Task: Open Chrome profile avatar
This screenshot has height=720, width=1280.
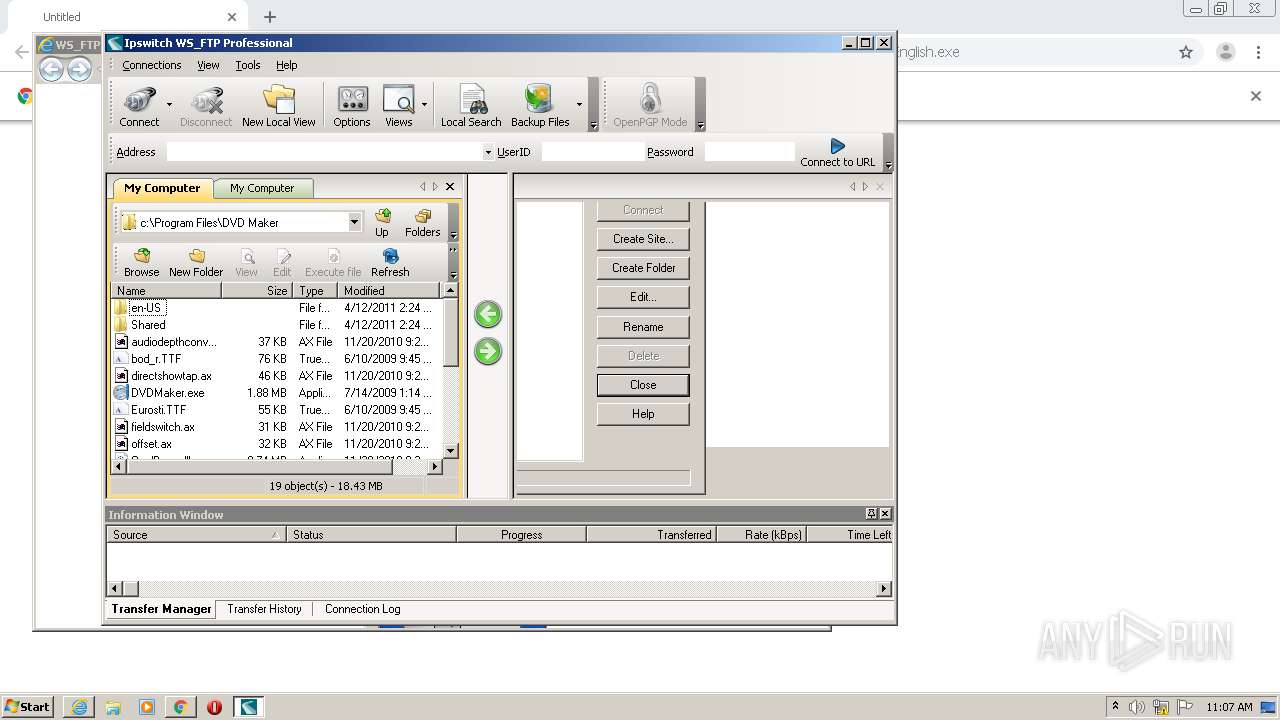Action: coord(1225,52)
